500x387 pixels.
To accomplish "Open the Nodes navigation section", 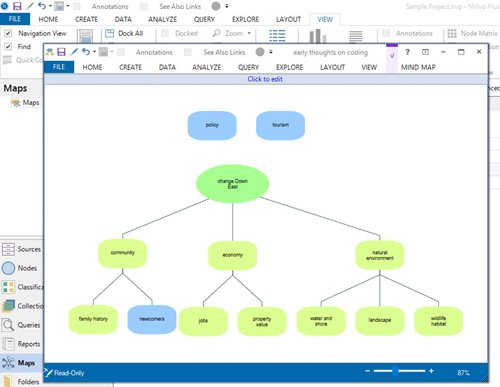I will coord(21,268).
